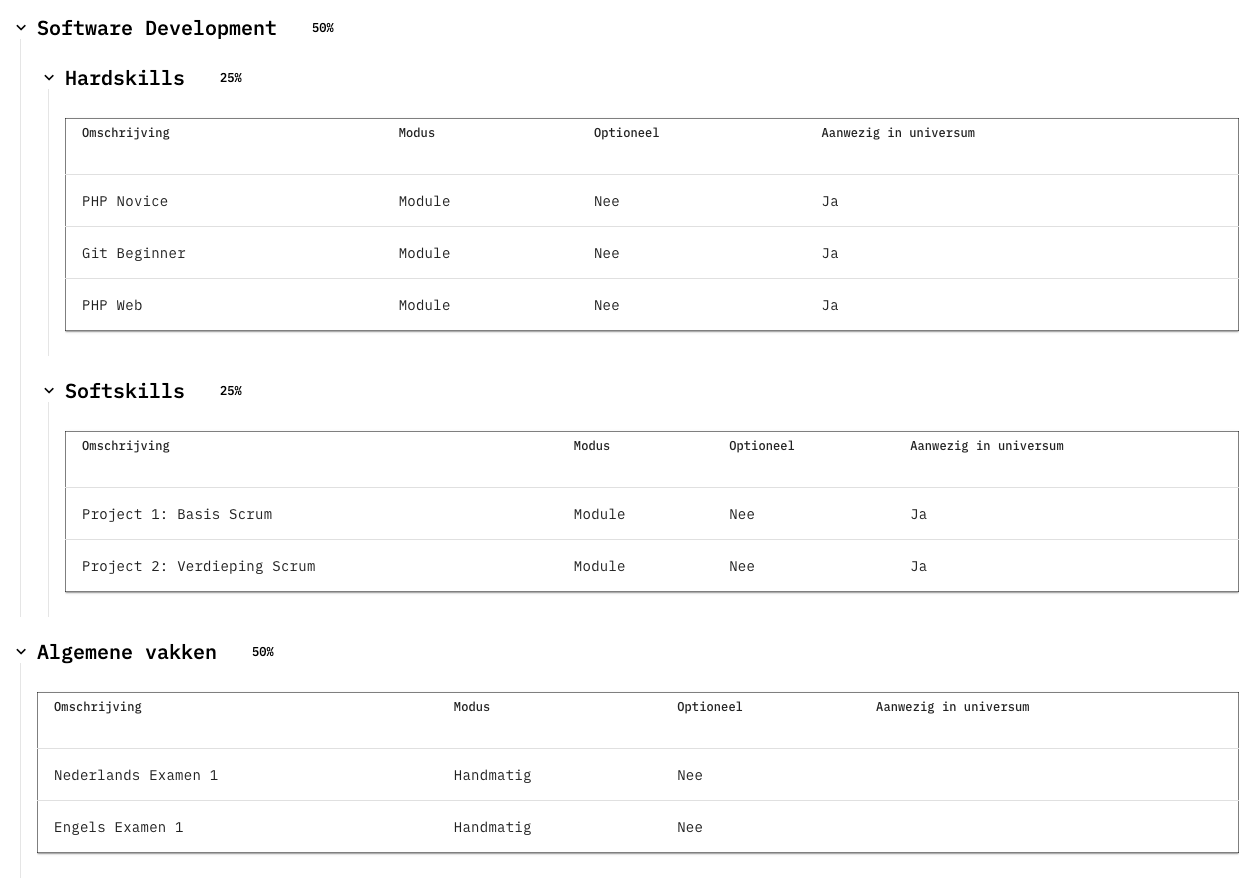This screenshot has height=880, width=1256.
Task: Click the 25% weight beside Hardskills
Action: click(231, 78)
